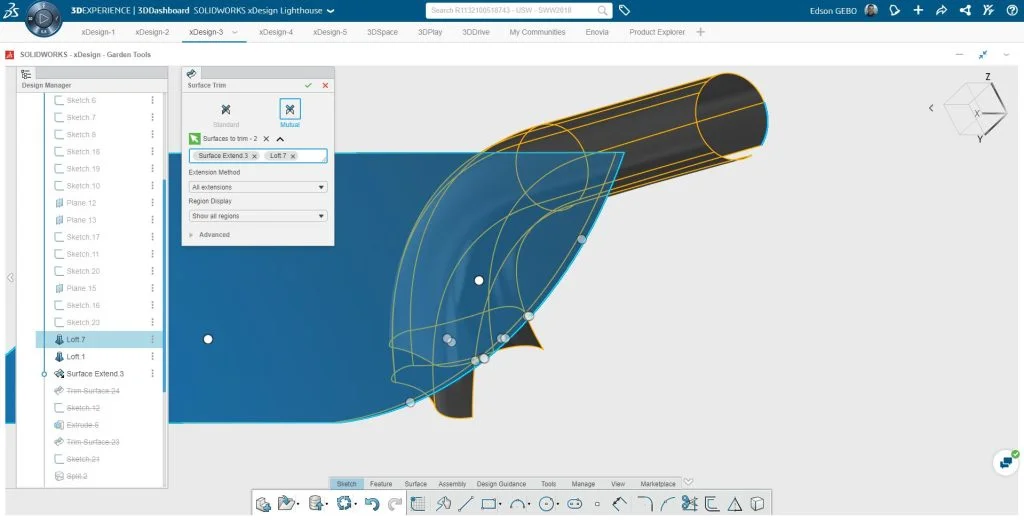Open the 3D compass play button
The height and width of the screenshot is (521, 1024).
point(42,18)
